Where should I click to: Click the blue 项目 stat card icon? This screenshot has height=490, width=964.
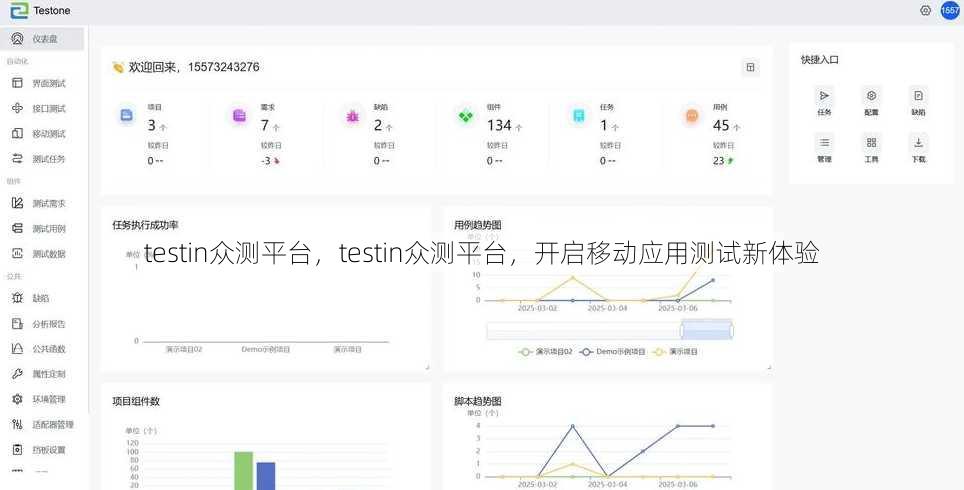coord(126,115)
